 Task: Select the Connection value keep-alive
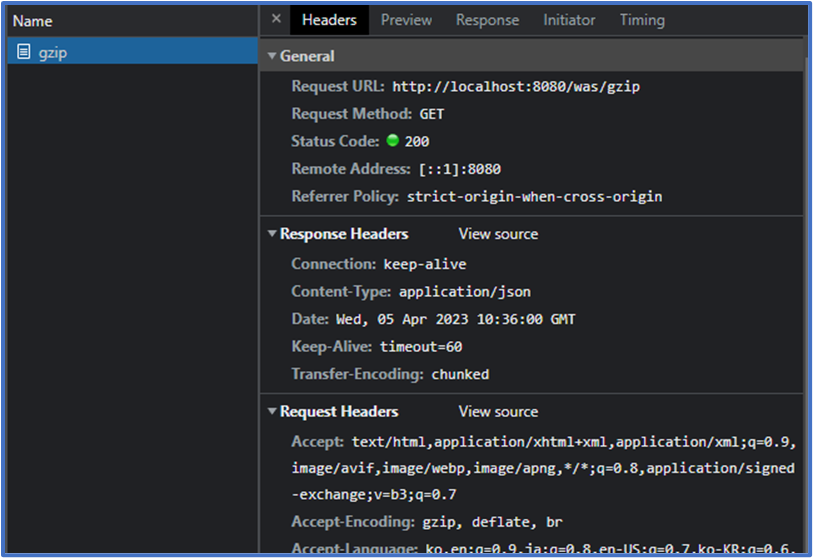click(425, 264)
